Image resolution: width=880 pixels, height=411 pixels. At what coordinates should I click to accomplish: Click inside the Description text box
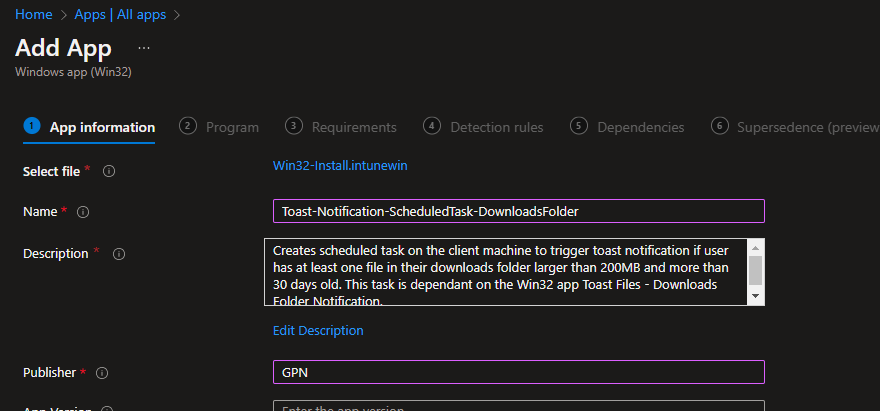(505, 271)
